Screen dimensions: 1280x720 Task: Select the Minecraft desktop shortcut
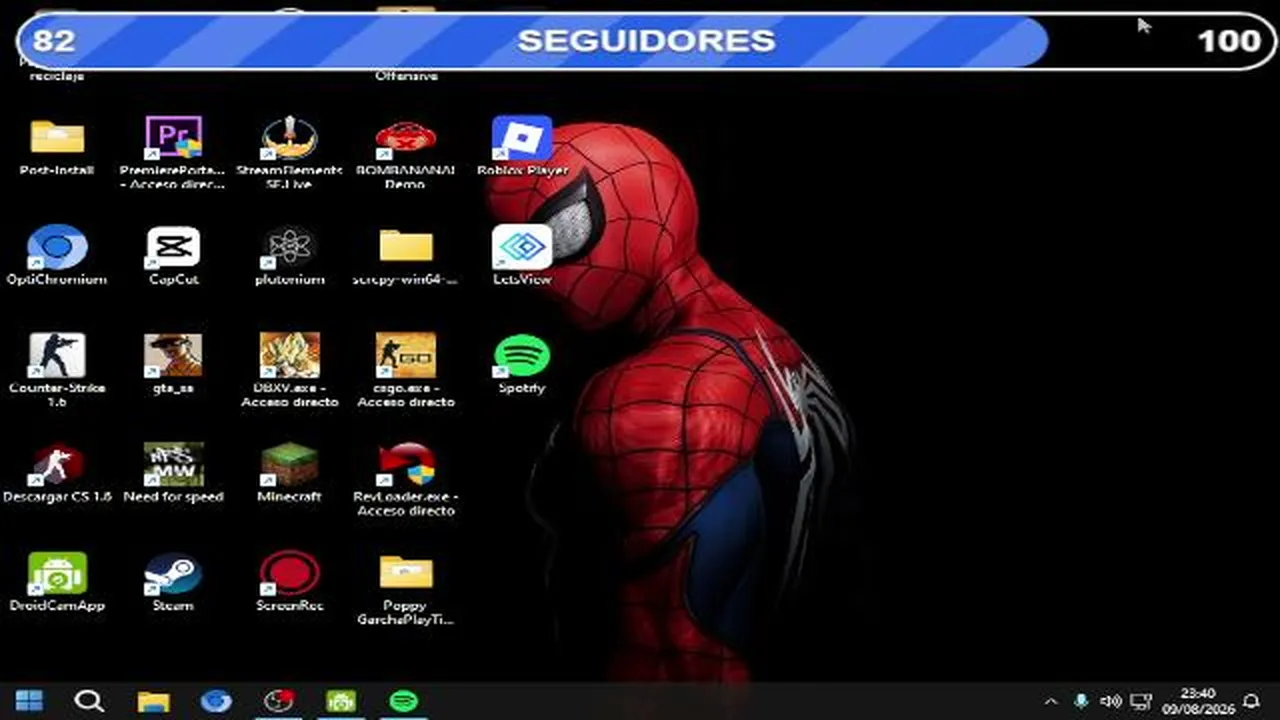tap(290, 464)
